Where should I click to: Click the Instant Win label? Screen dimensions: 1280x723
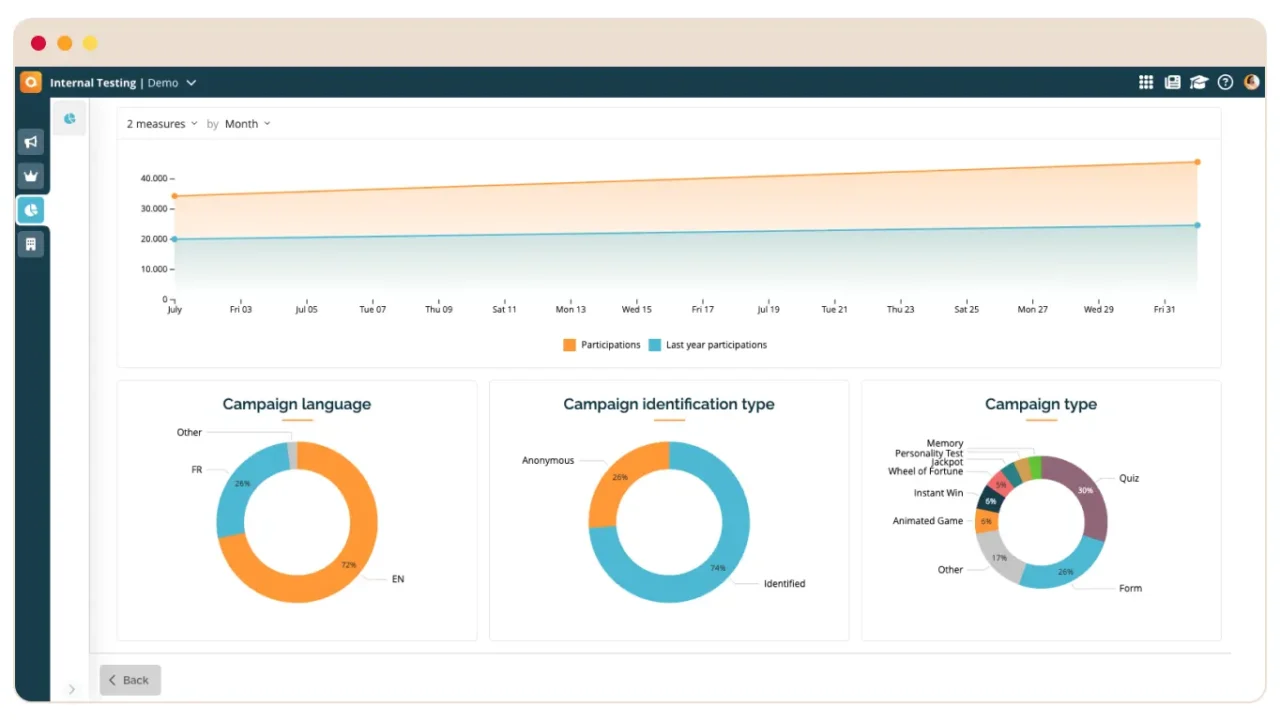point(938,493)
